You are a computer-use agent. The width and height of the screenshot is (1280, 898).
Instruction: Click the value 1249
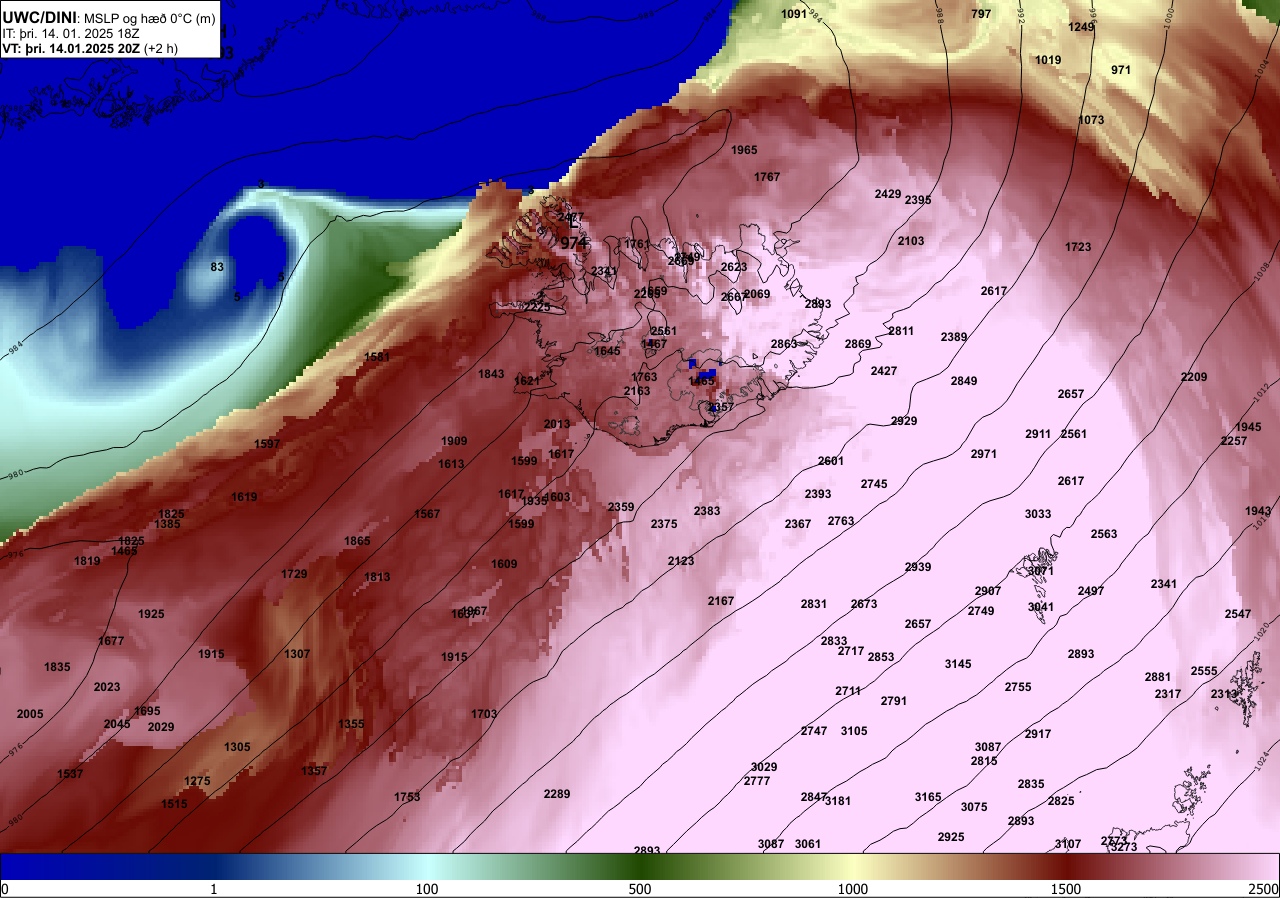click(x=1081, y=27)
